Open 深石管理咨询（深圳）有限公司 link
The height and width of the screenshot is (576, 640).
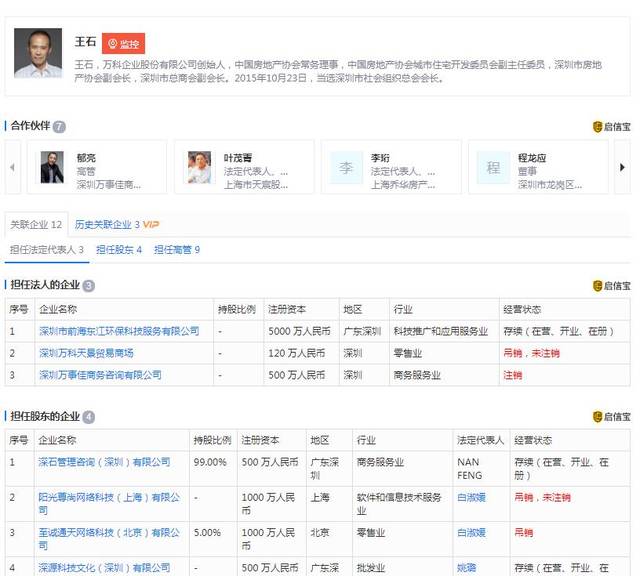(x=104, y=462)
